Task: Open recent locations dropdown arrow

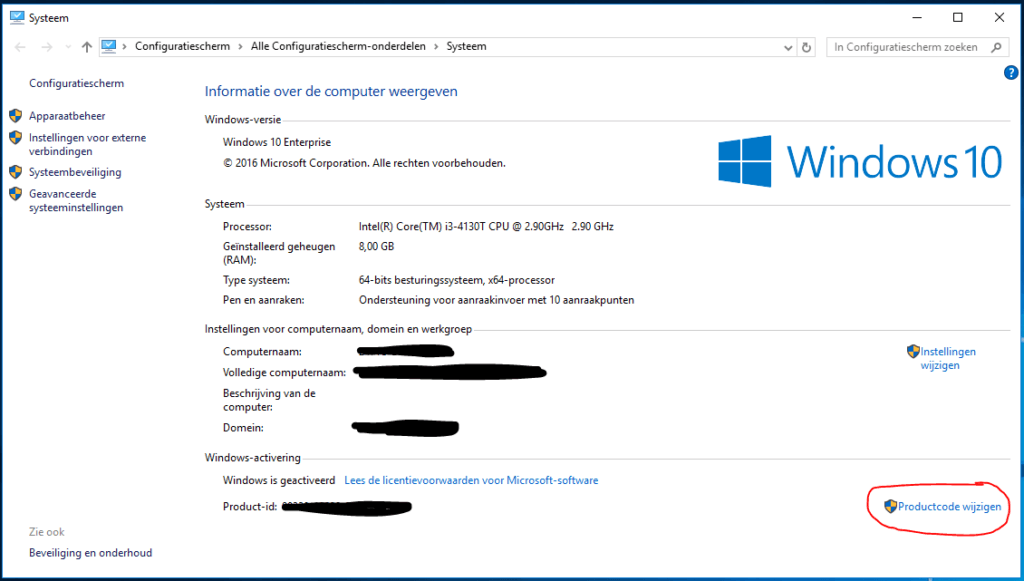Action: pyautogui.click(x=68, y=47)
